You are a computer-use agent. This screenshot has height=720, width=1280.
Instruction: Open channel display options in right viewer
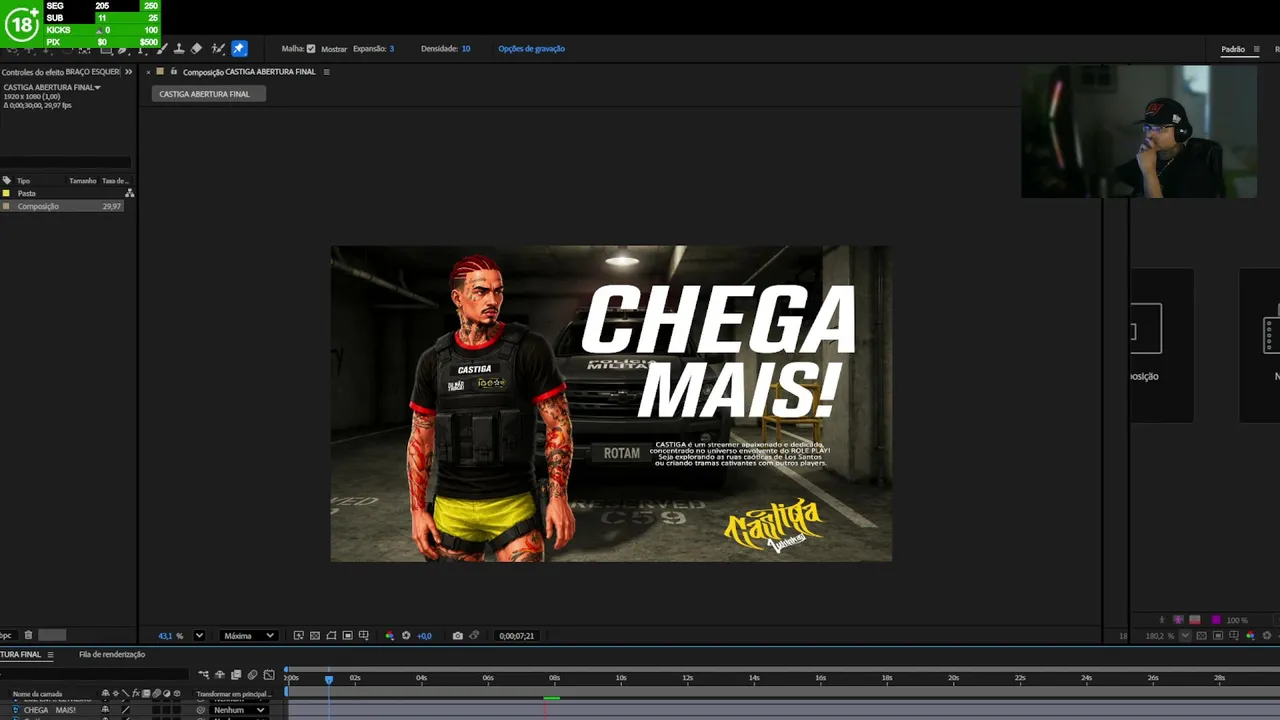coord(1250,636)
